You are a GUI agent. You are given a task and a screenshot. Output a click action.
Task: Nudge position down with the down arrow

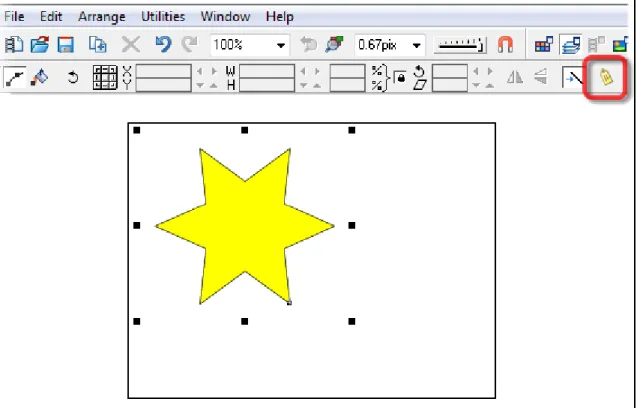coord(200,85)
